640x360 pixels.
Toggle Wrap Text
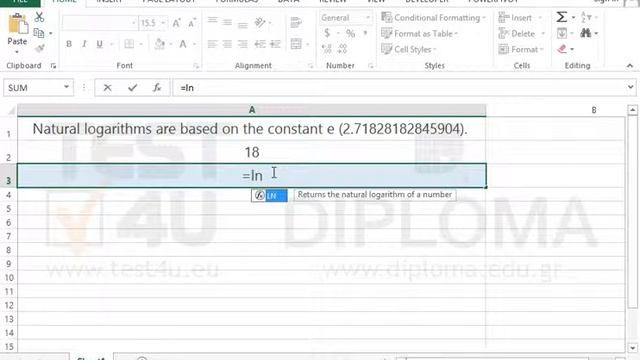pyautogui.click(x=296, y=22)
